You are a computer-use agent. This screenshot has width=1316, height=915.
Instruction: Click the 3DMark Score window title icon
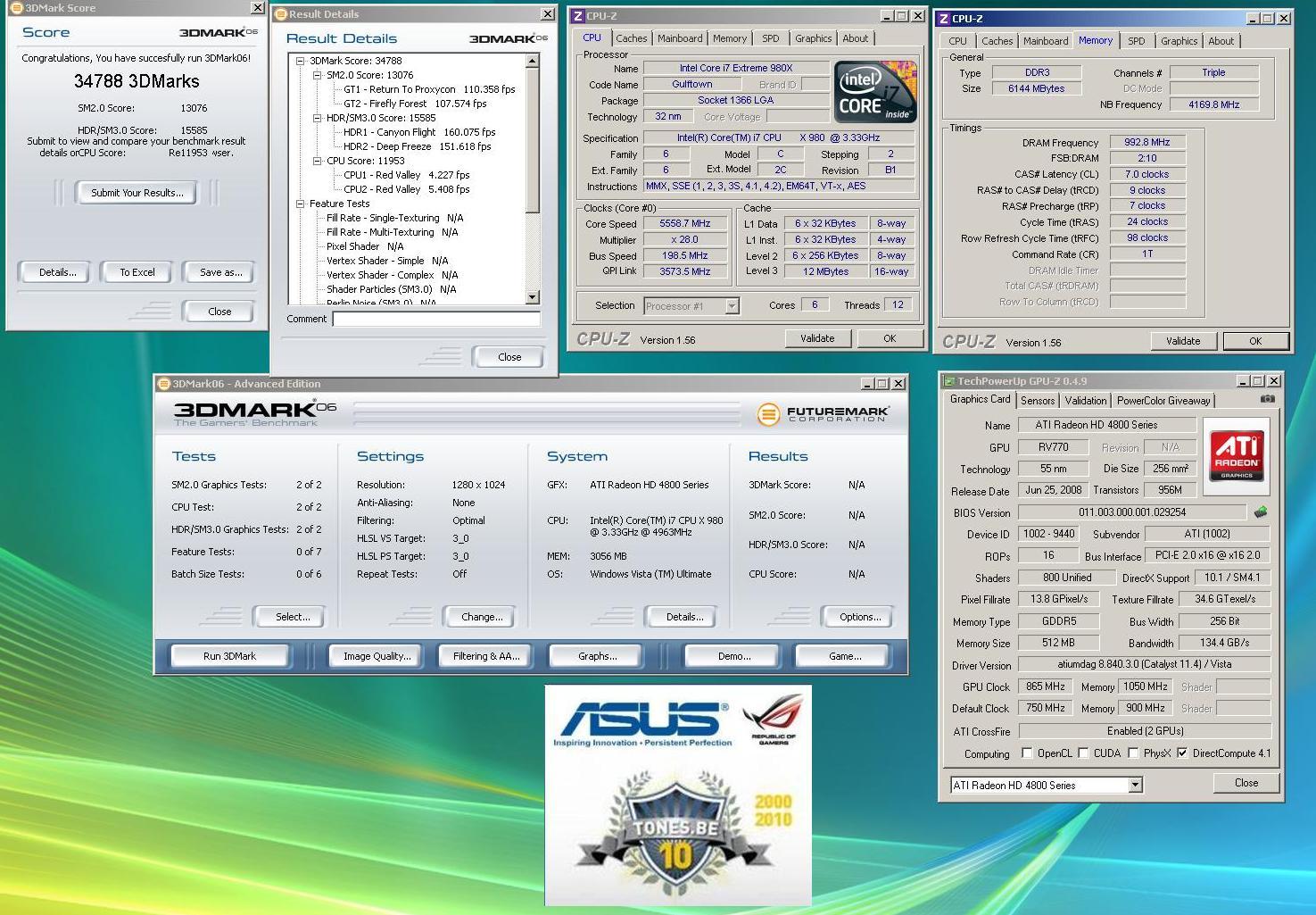pos(16,8)
